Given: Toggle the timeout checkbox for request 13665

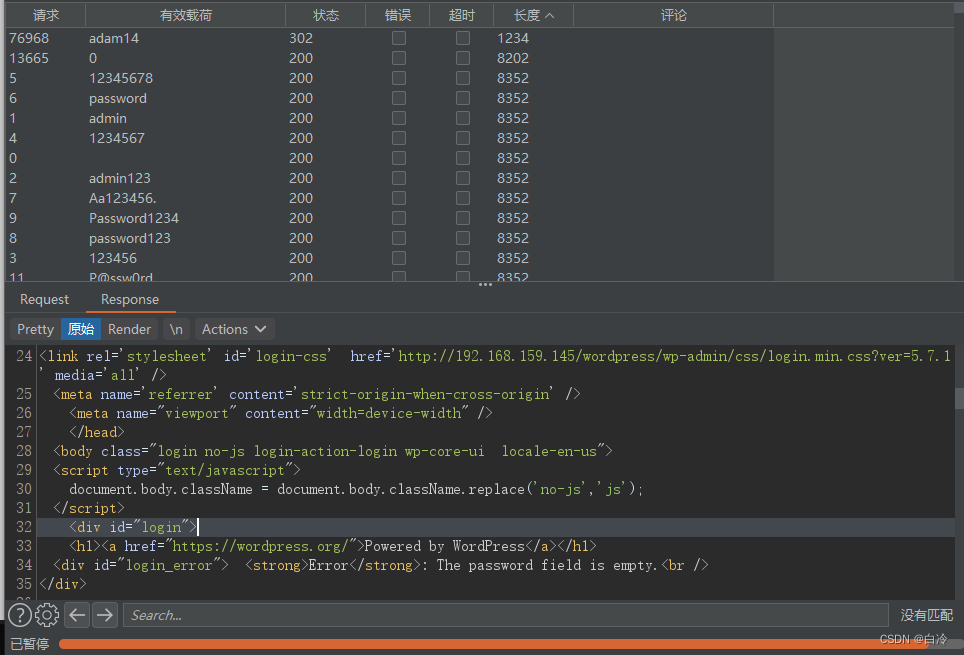Looking at the screenshot, I should point(462,58).
